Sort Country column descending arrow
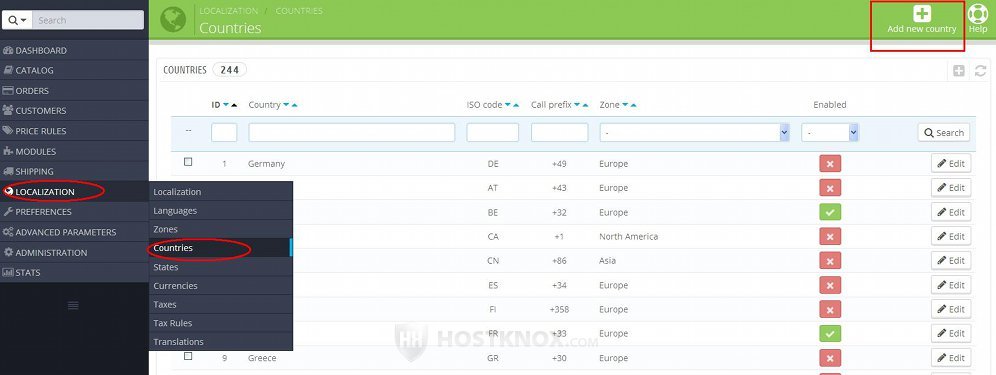Viewport: 996px width, 375px height. pyautogui.click(x=286, y=105)
